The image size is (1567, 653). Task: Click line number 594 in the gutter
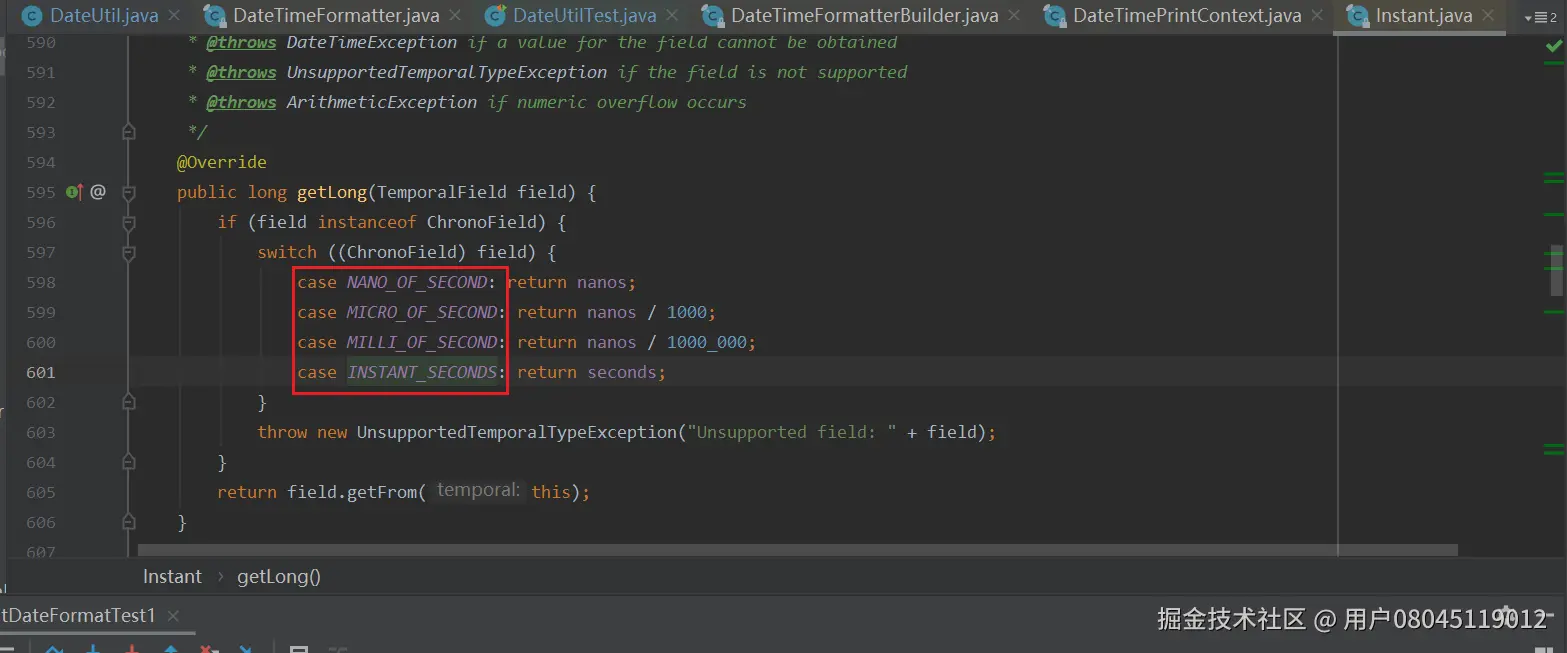(41, 162)
